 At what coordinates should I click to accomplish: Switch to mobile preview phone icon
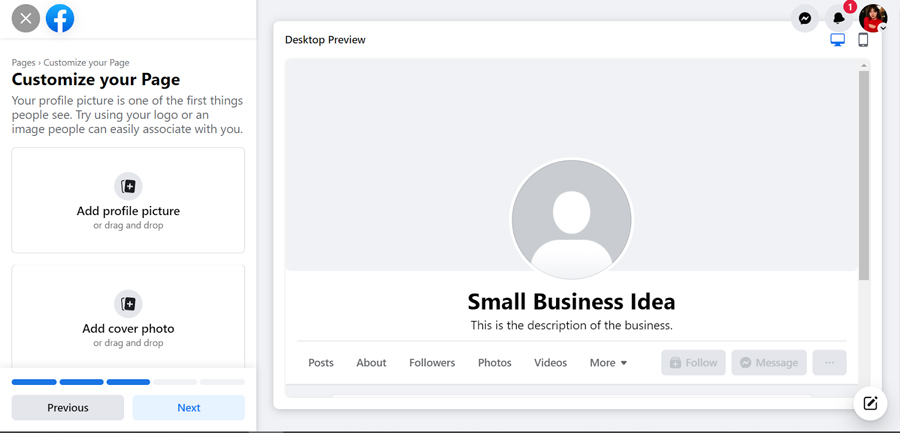click(863, 40)
